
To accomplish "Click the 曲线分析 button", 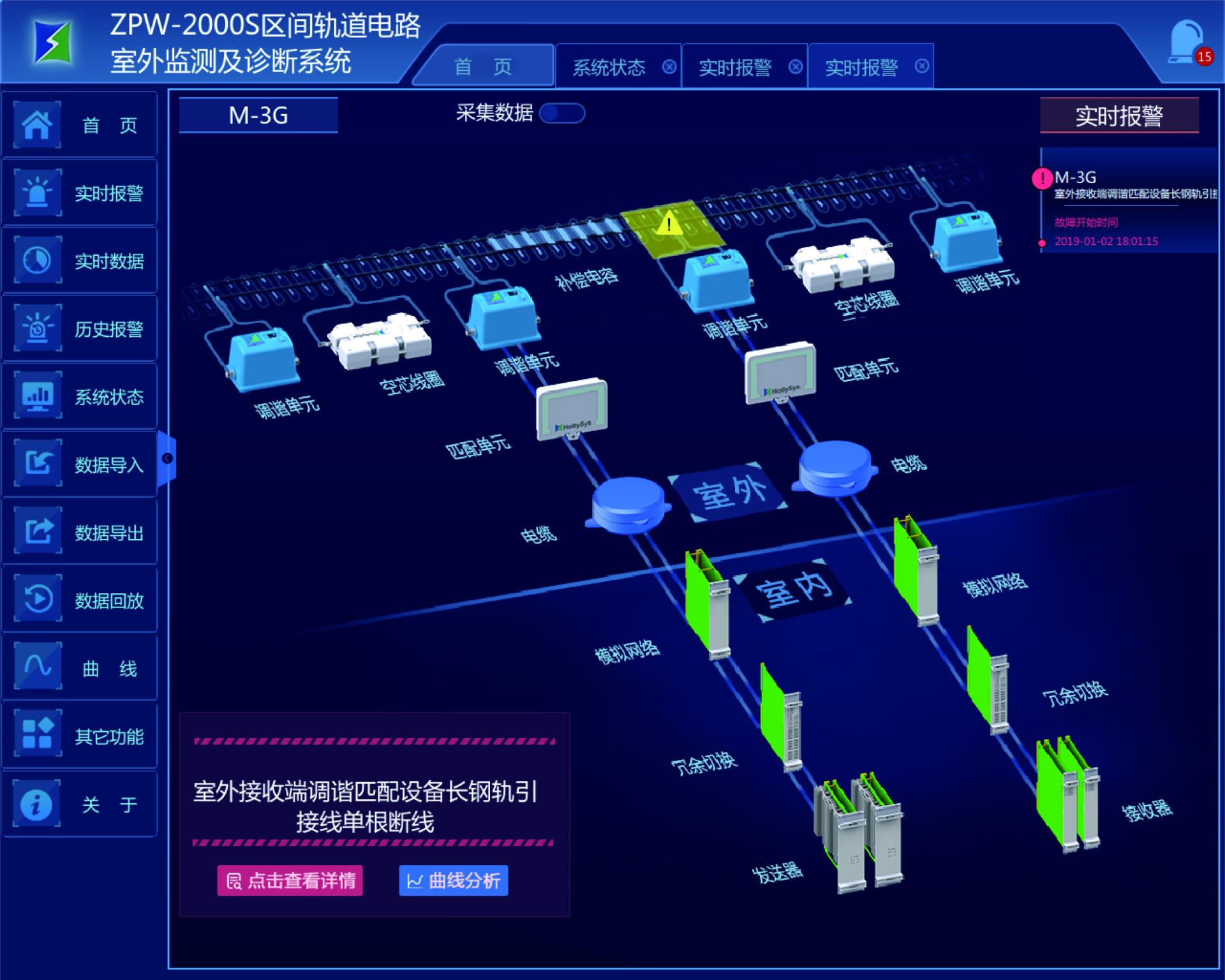I will 454,880.
